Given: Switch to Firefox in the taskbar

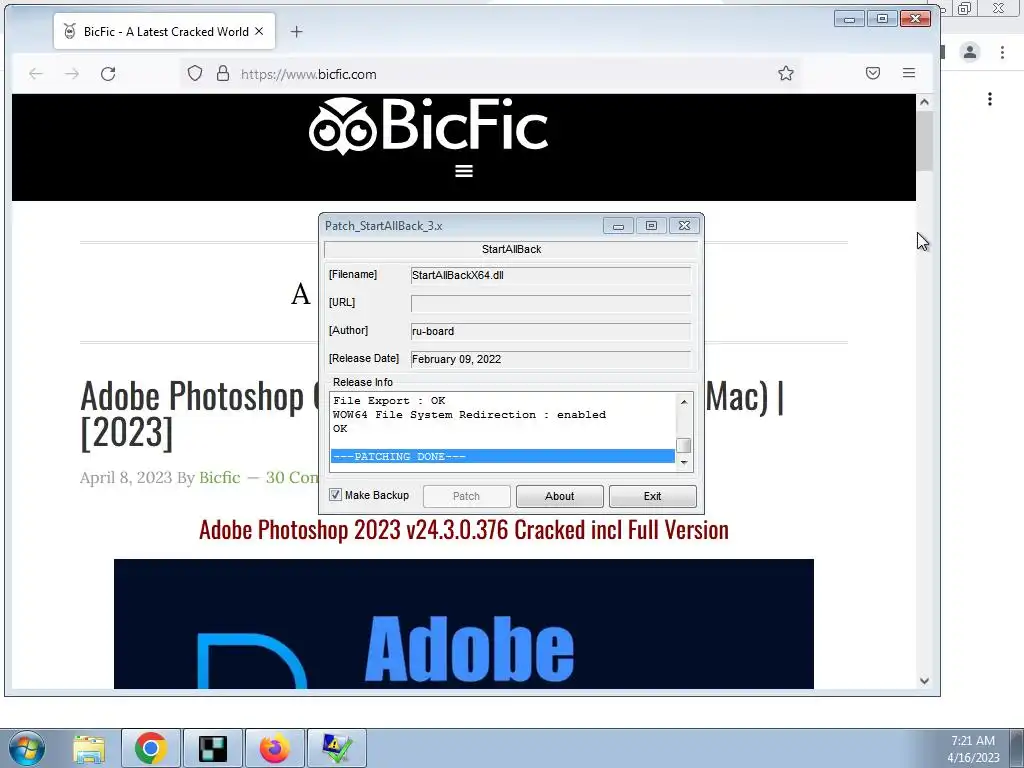Looking at the screenshot, I should pos(275,748).
